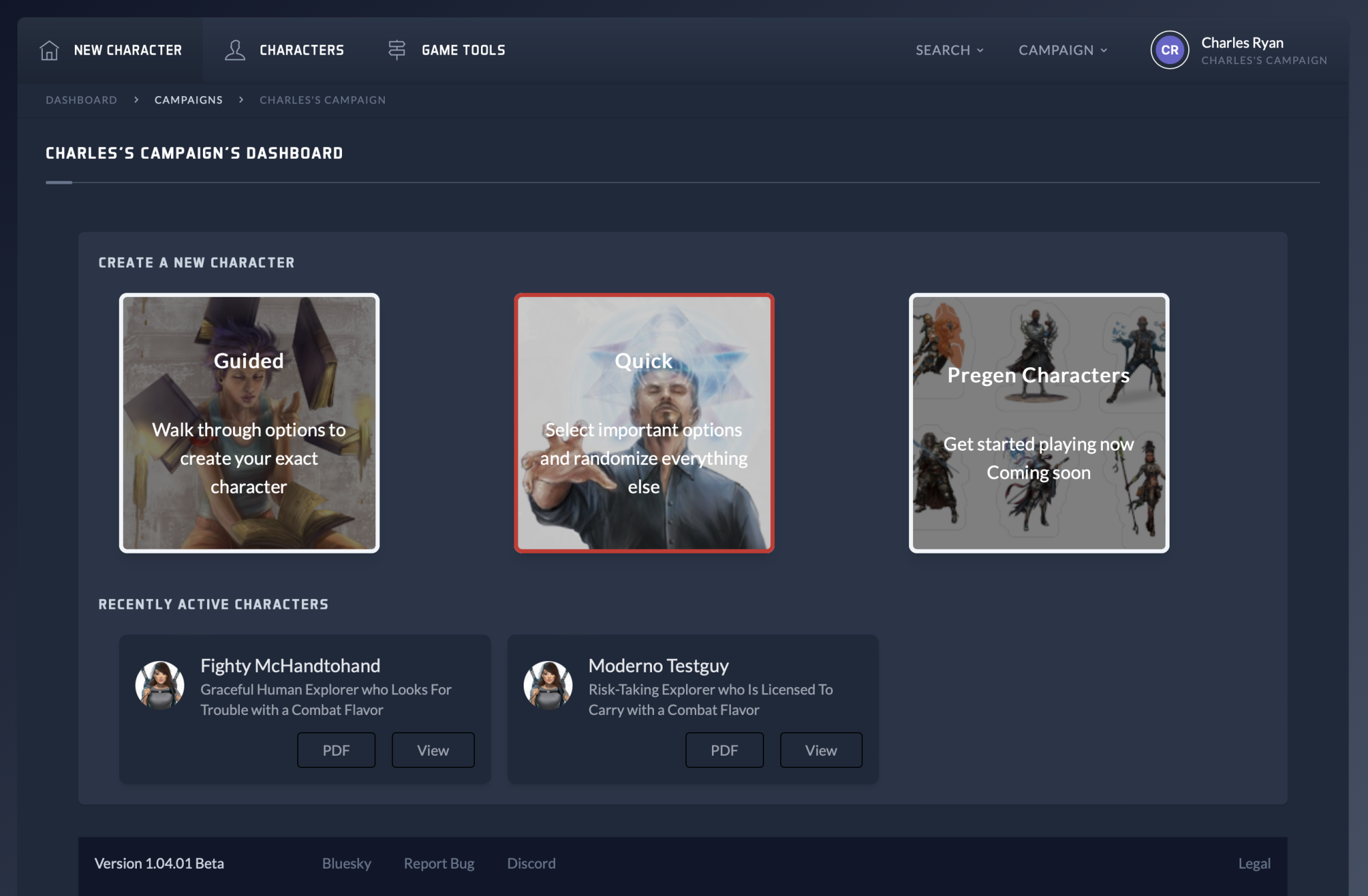Screen dimensions: 1368x896
Task: Open the Game Tools menu item
Action: (463, 50)
